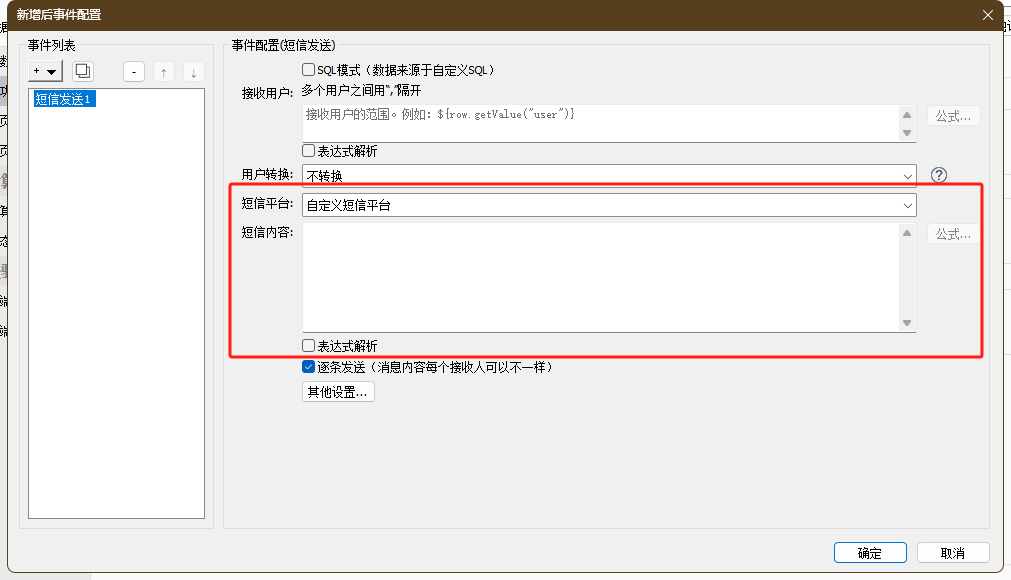1011x580 pixels.
Task: Click scroll down arrow in 短信内容 box
Action: click(907, 323)
